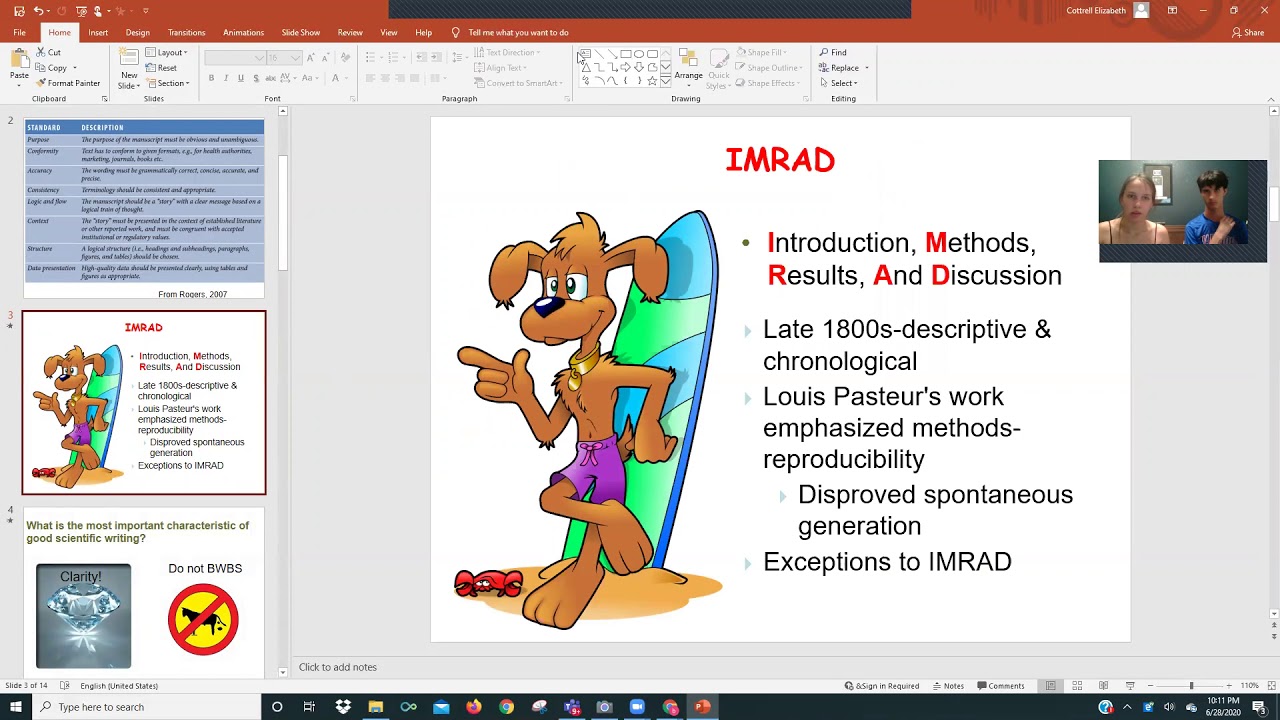Insert a right arrow shape from the gallery
Screen dimensions: 1280x720
625,67
